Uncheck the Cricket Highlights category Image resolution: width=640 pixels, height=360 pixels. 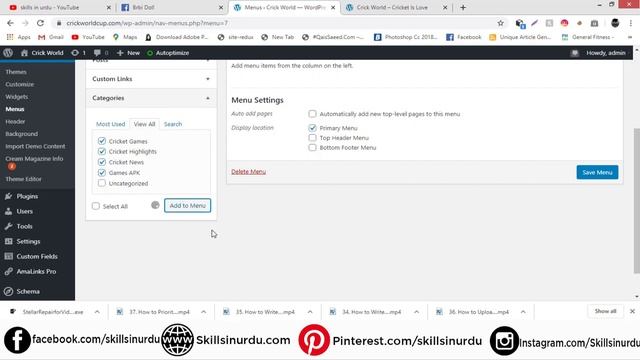click(102, 151)
